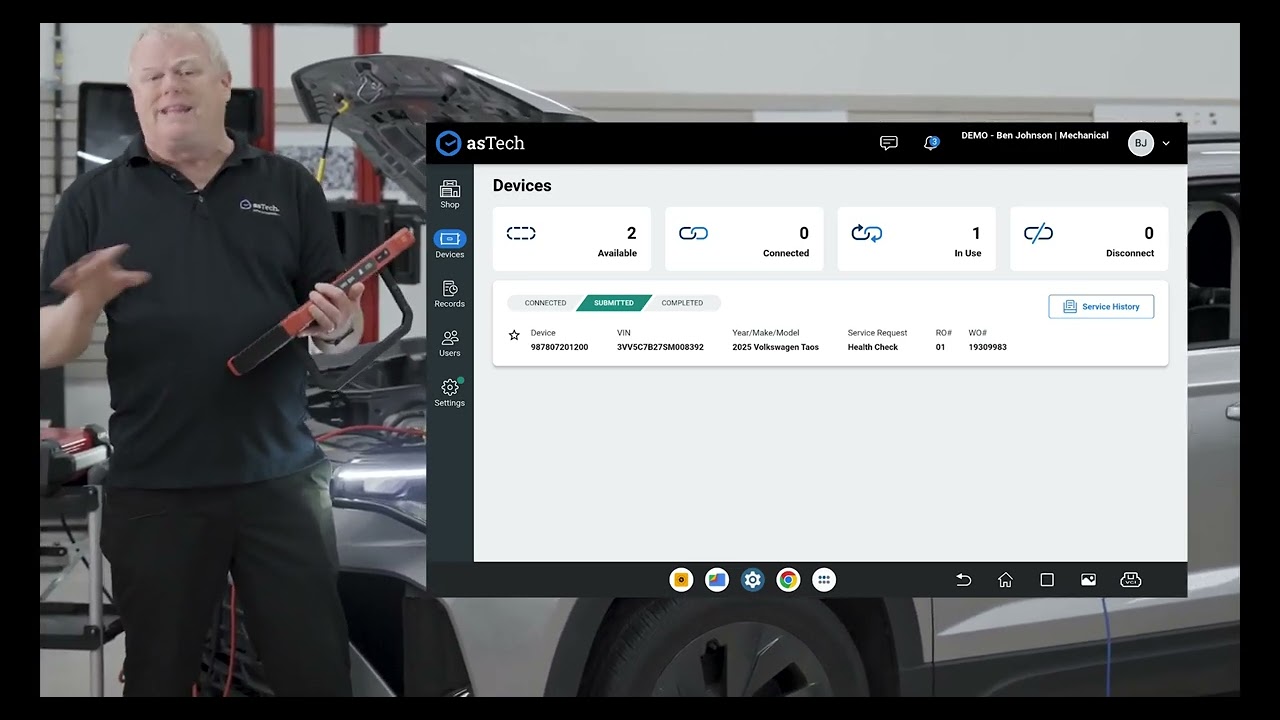Switch to the CONNECTED status tab

(x=545, y=303)
